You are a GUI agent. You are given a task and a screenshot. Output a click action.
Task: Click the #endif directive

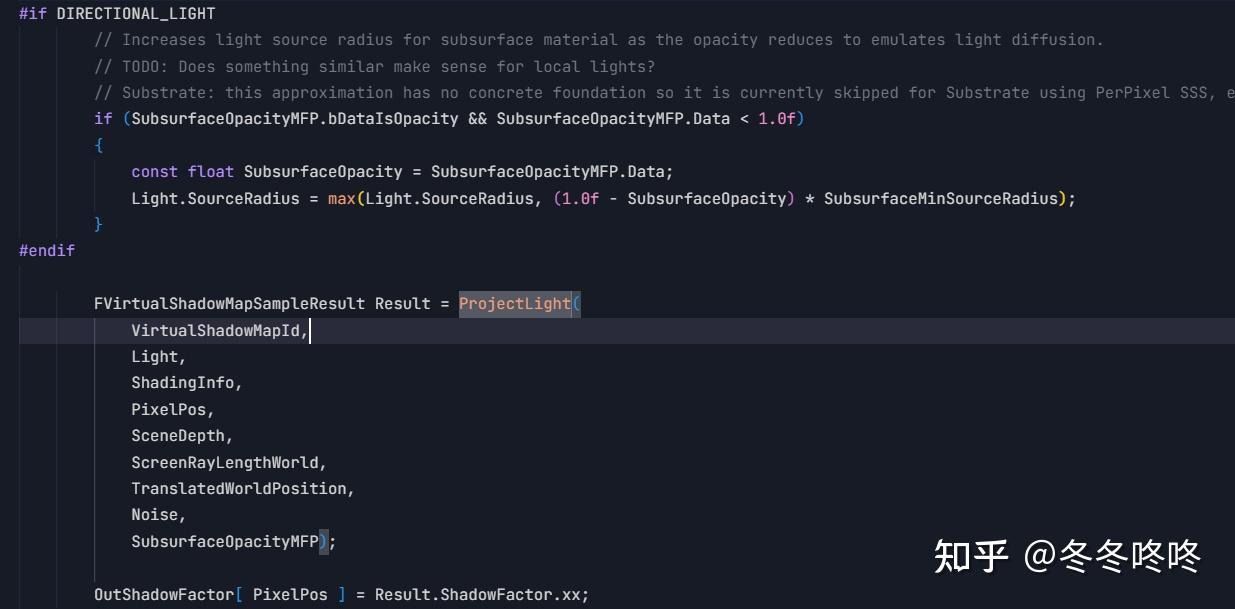tap(46, 249)
